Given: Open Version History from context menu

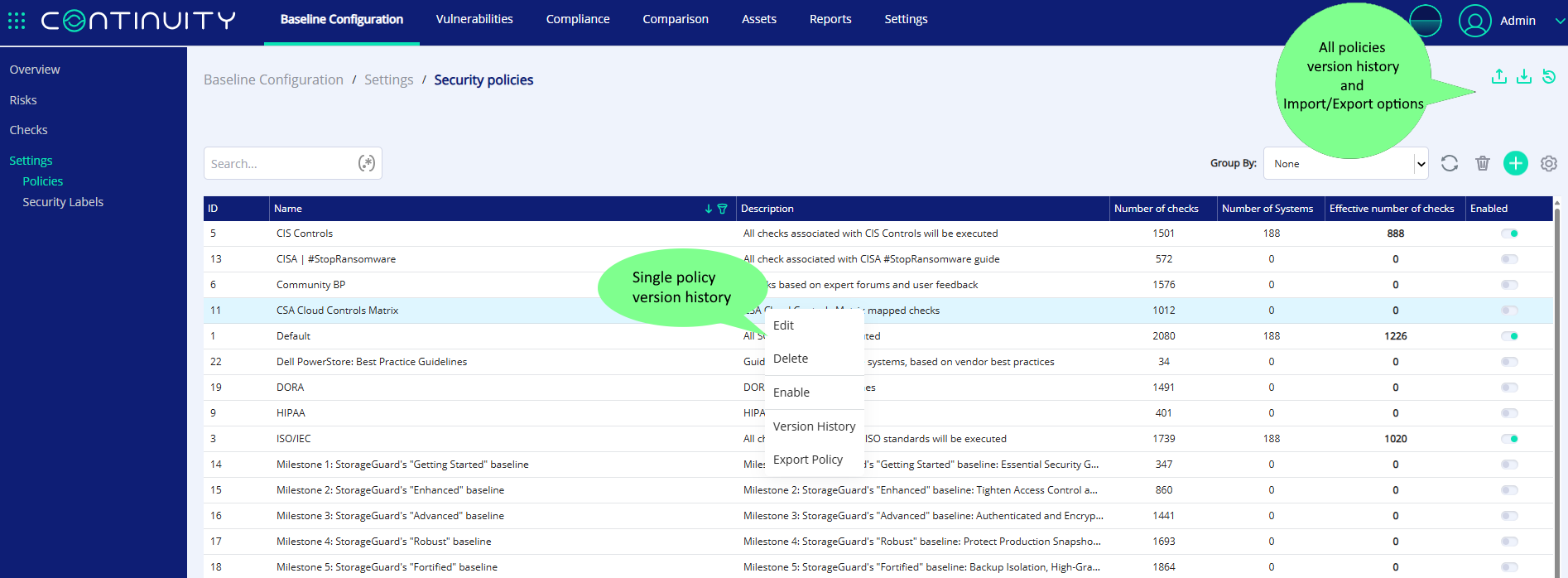Looking at the screenshot, I should pos(815,426).
